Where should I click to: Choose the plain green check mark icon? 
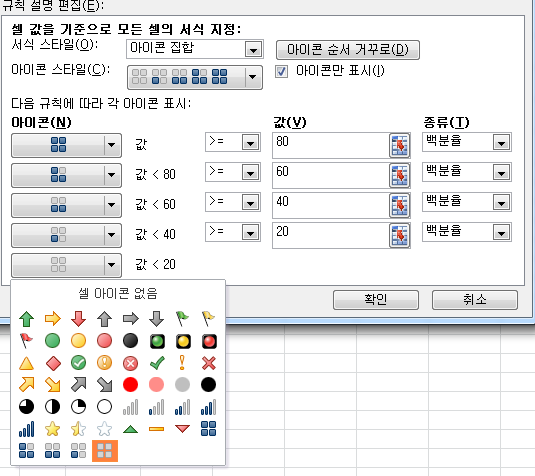tap(157, 363)
